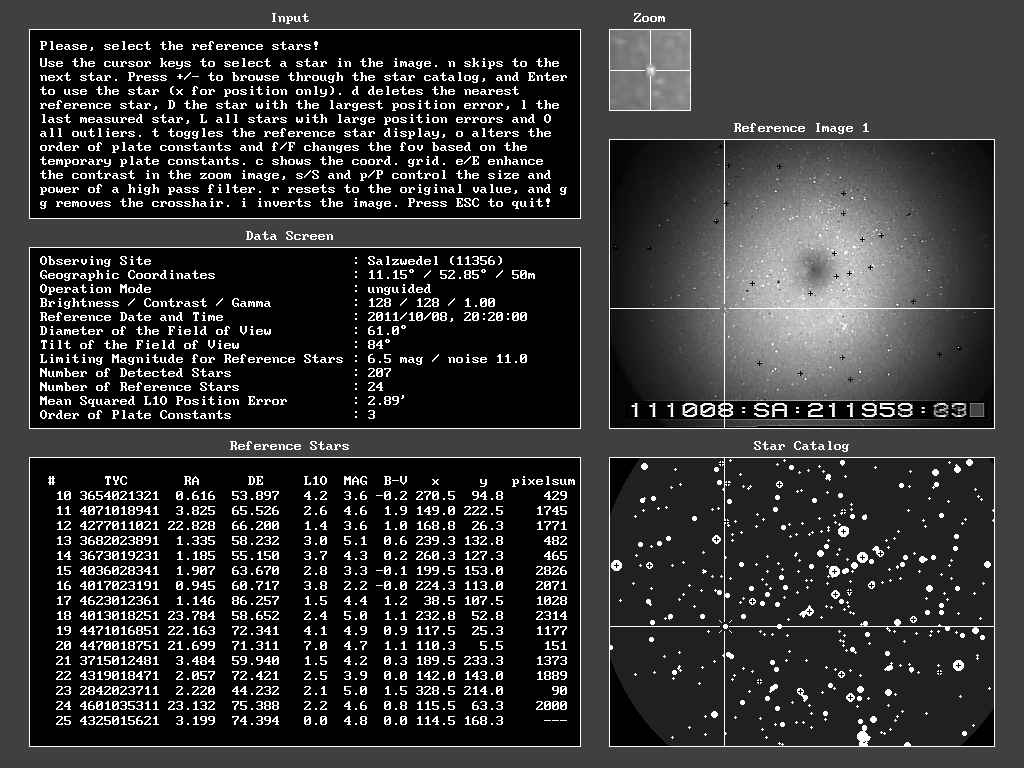1024x768 pixels.
Task: Click the crosshair intersection in Reference Image 1
Action: pos(724,308)
